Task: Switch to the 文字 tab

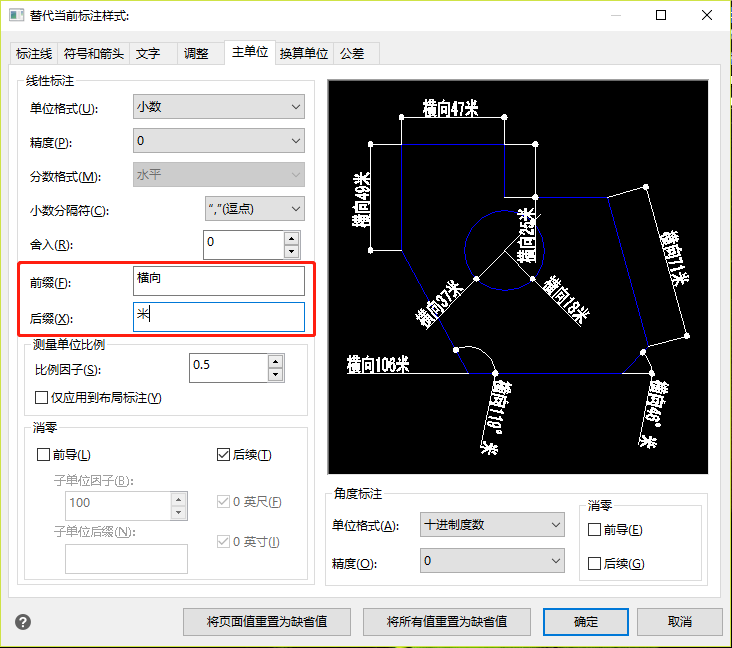Action: pos(153,54)
